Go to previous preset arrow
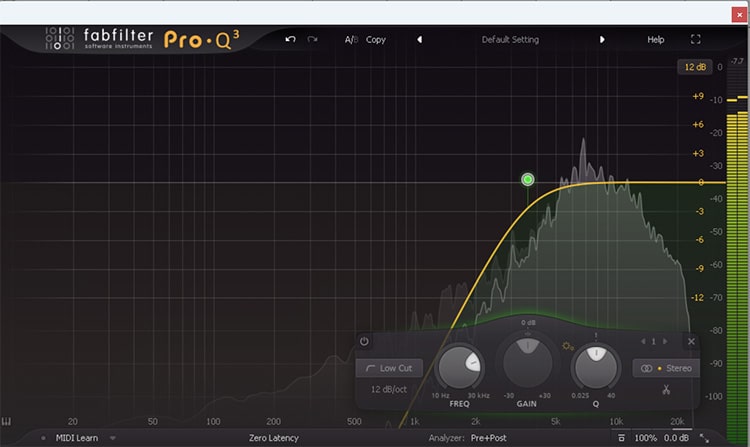This screenshot has height=447, width=750. tap(419, 39)
